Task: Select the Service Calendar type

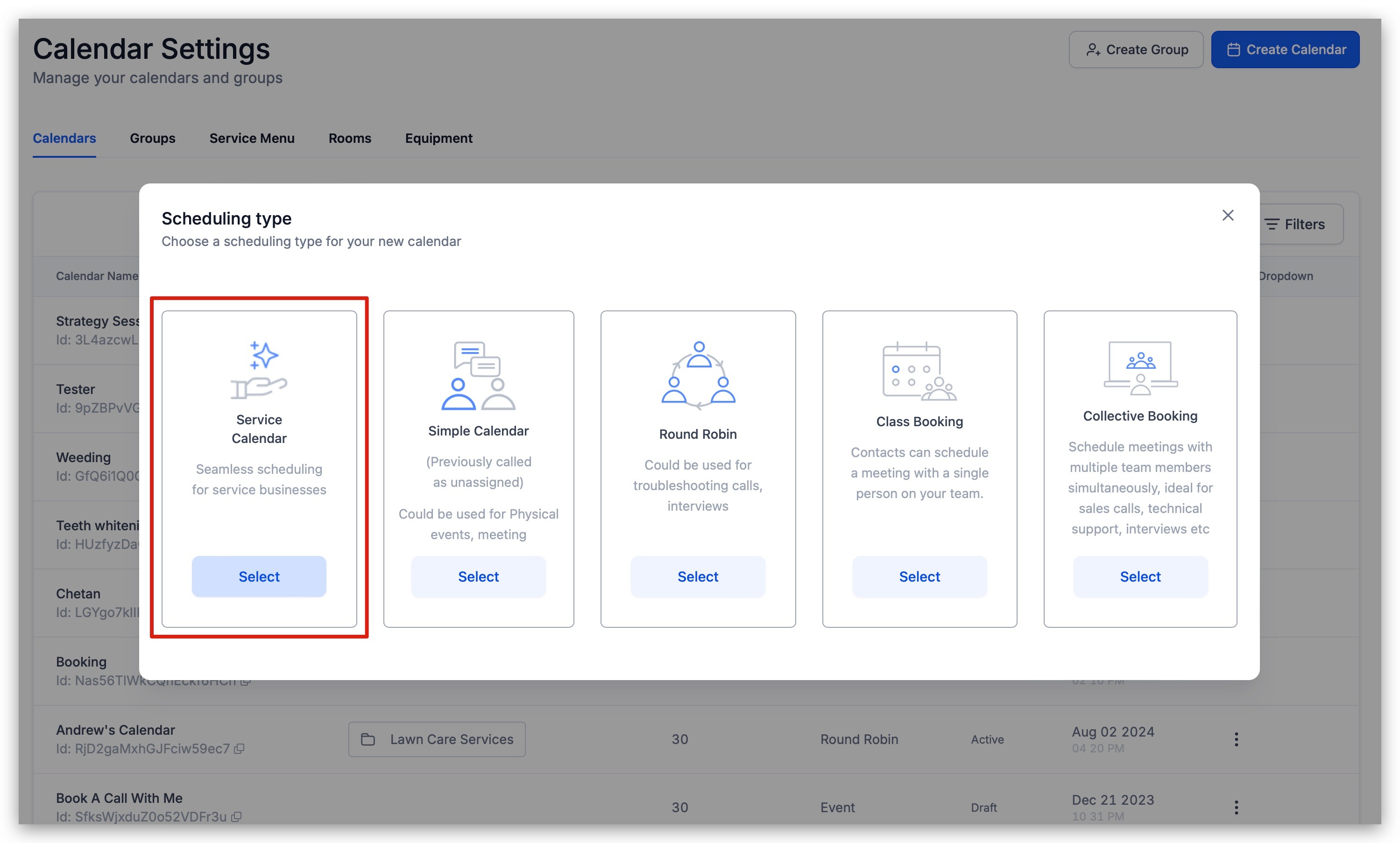Action: pos(259,576)
